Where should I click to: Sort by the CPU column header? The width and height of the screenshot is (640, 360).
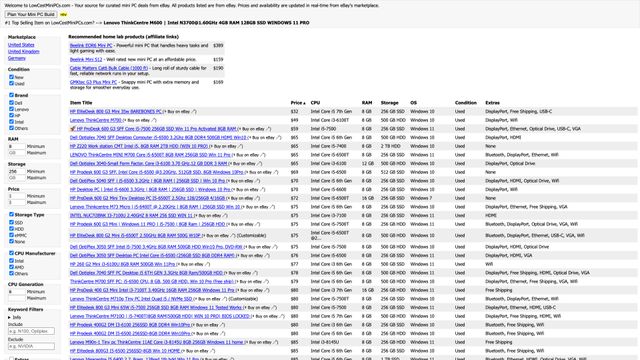(315, 103)
